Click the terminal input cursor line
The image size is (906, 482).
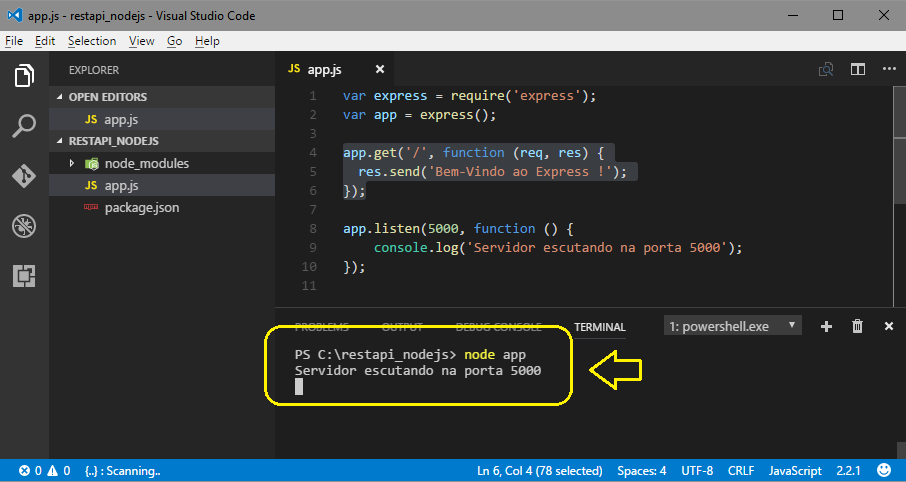299,387
